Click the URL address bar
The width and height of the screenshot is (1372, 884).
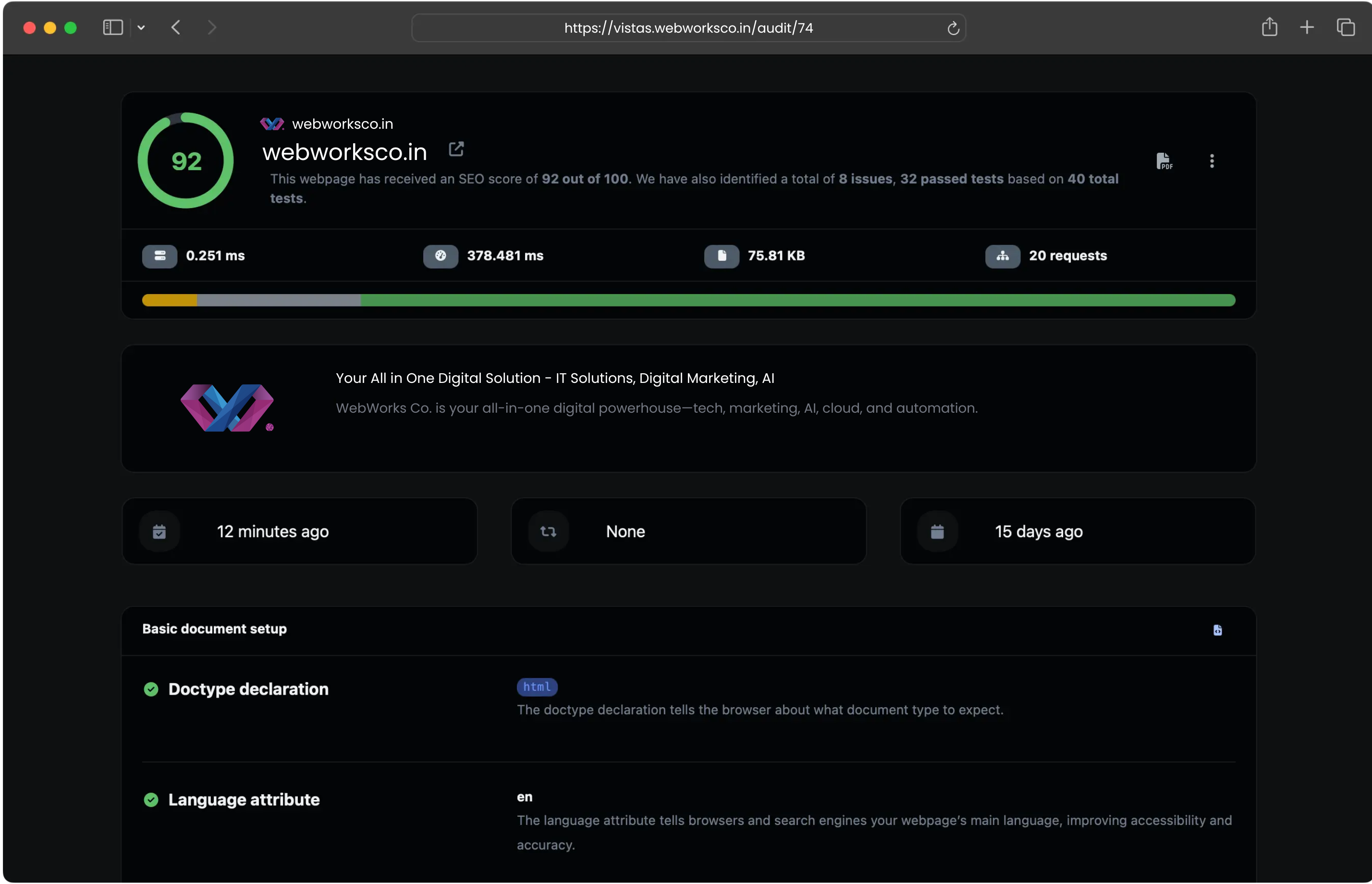click(688, 27)
